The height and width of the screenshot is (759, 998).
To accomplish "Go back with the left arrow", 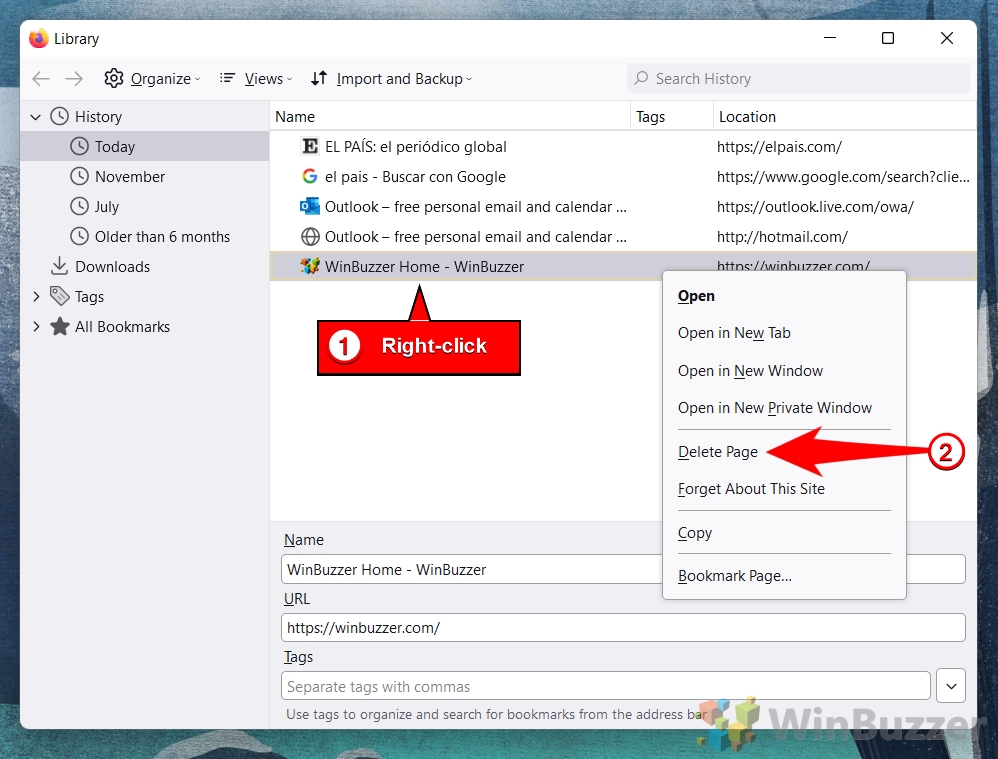I will [41, 78].
